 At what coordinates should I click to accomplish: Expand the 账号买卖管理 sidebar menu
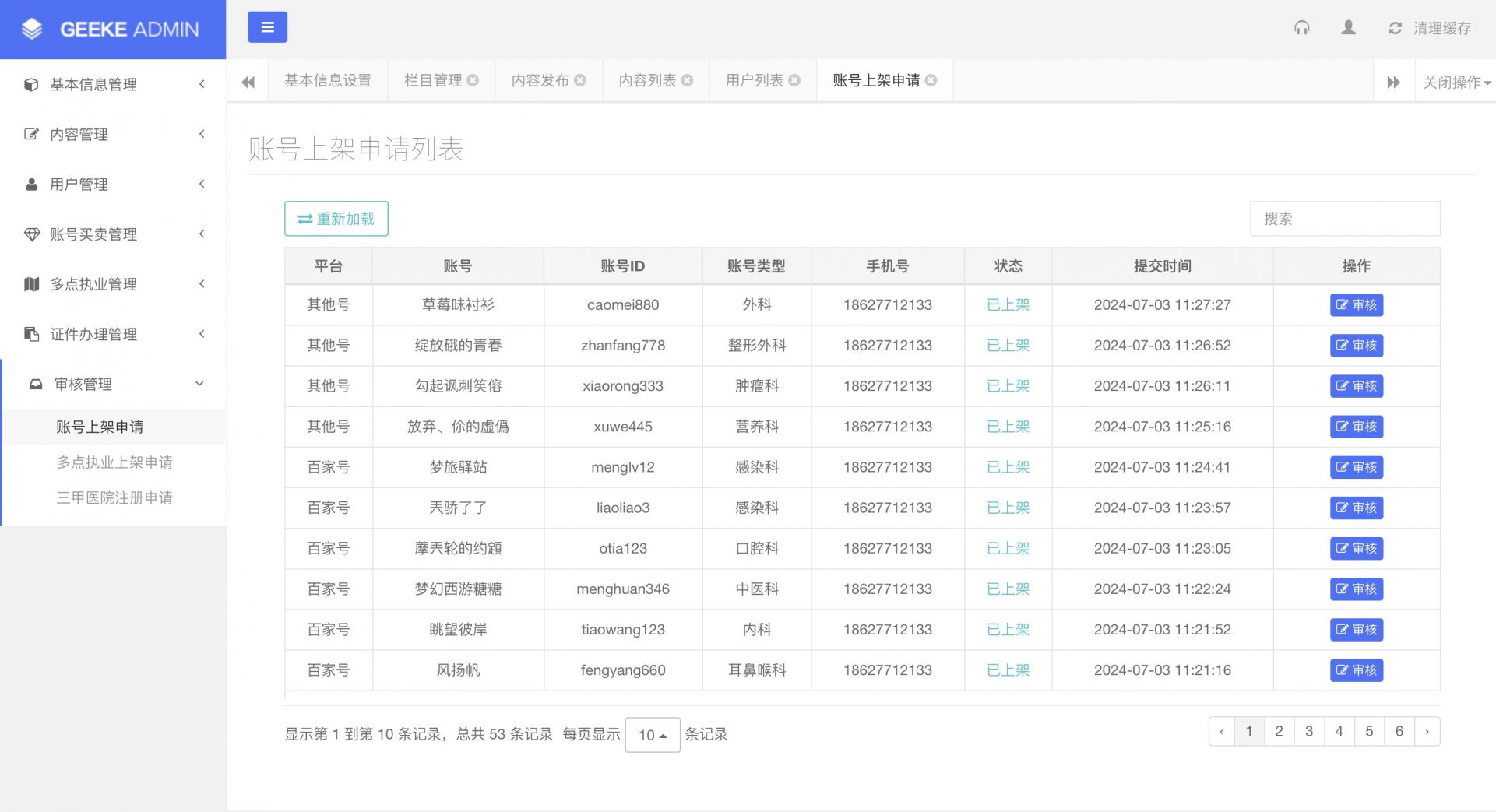click(x=113, y=234)
